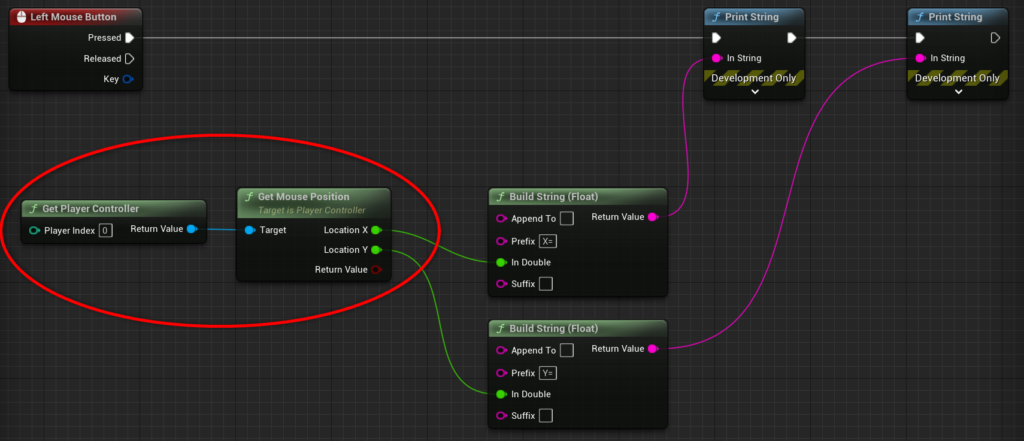Click the input exec pin of right Print String
The height and width of the screenshot is (441, 1024).
tap(920, 38)
